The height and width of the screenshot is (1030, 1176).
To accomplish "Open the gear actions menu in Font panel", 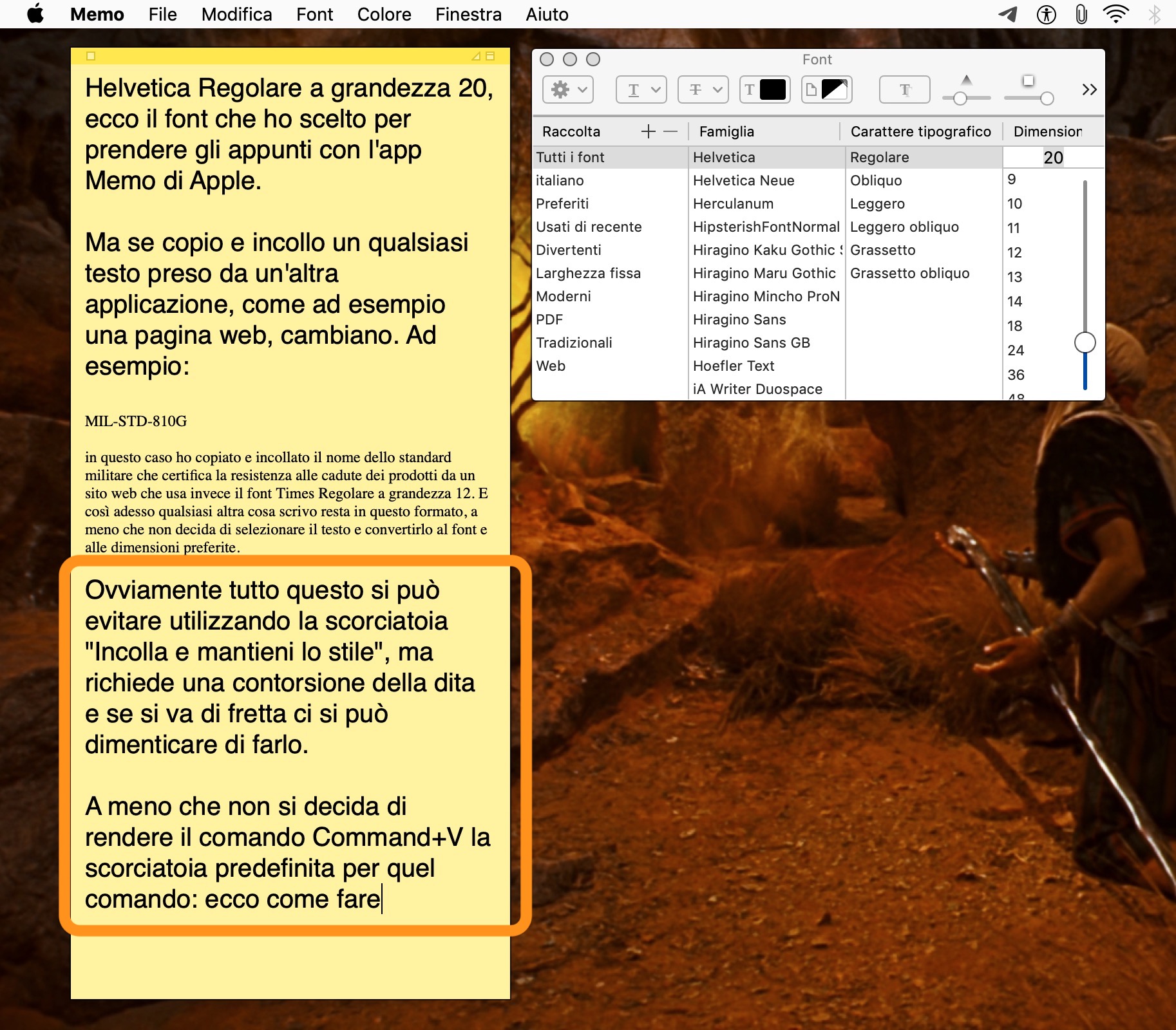I will (x=568, y=89).
